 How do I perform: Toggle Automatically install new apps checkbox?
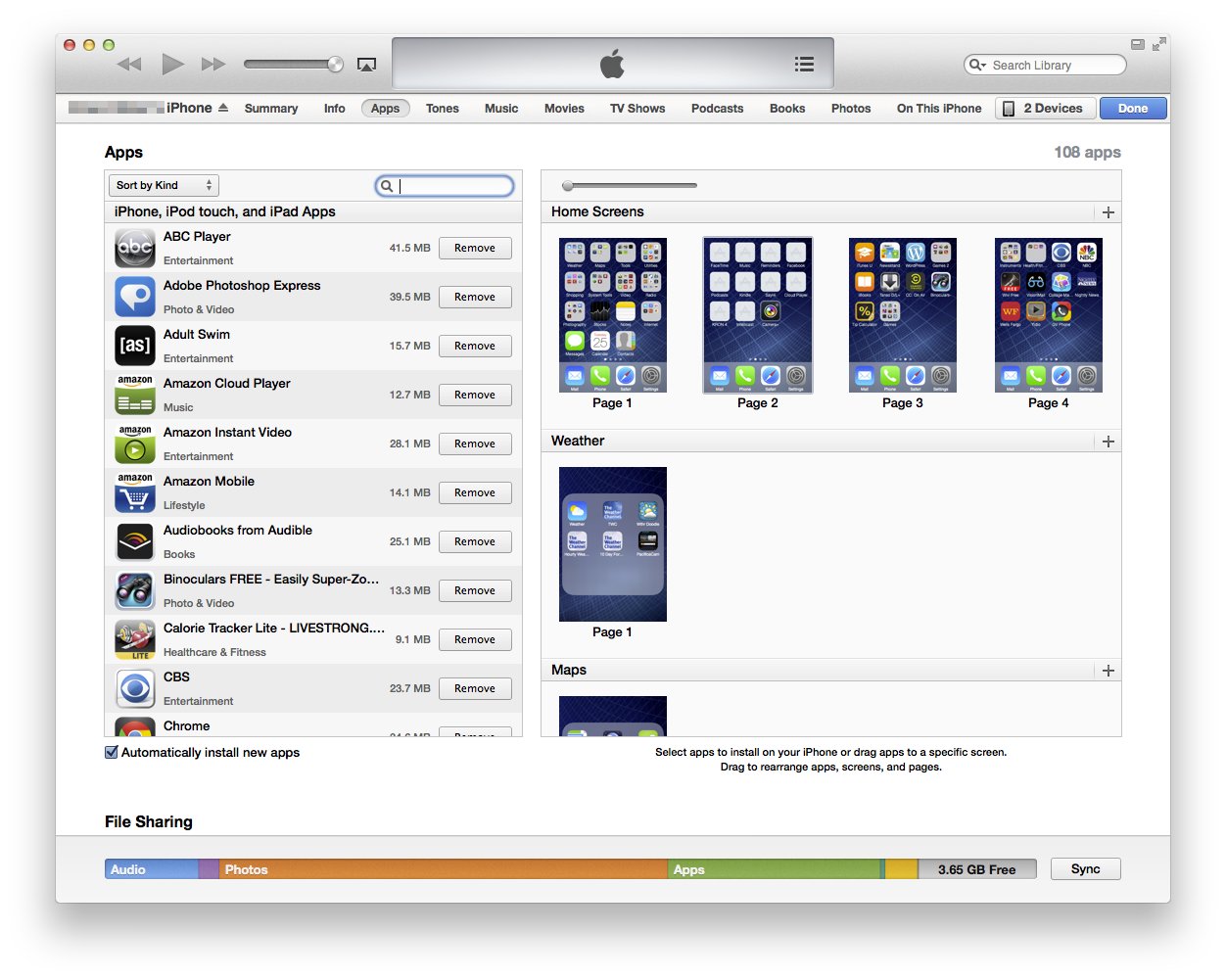click(x=111, y=752)
